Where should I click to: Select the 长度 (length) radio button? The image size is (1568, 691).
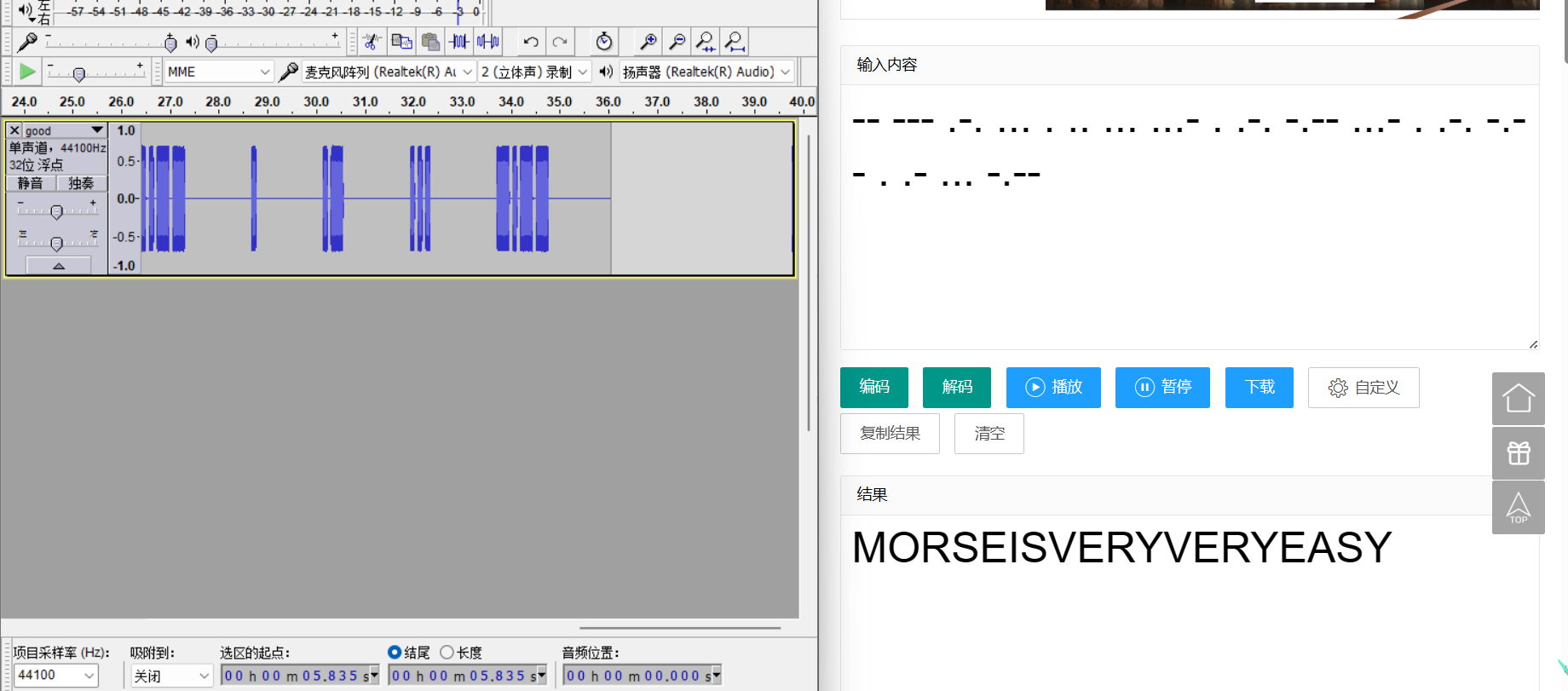447,652
